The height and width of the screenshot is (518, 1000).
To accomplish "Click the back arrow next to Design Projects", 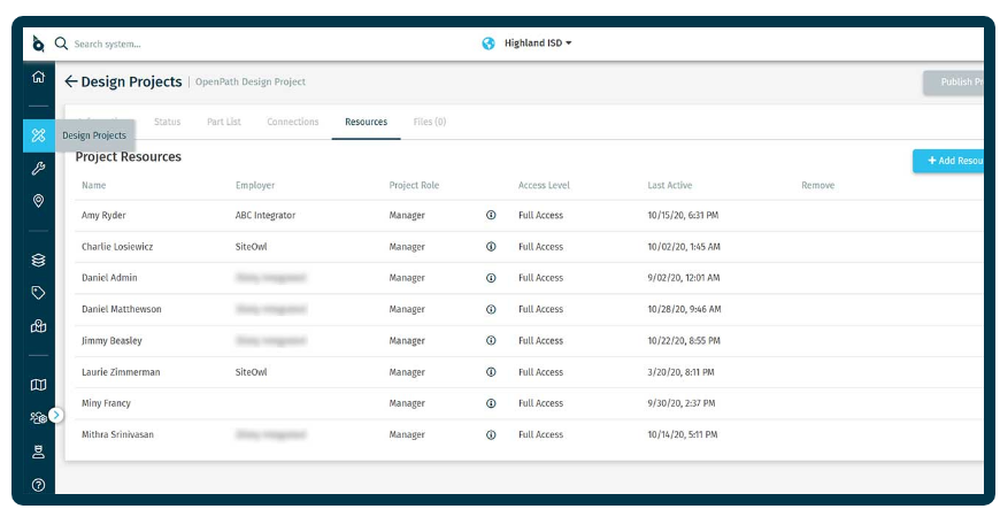I will click(x=71, y=82).
